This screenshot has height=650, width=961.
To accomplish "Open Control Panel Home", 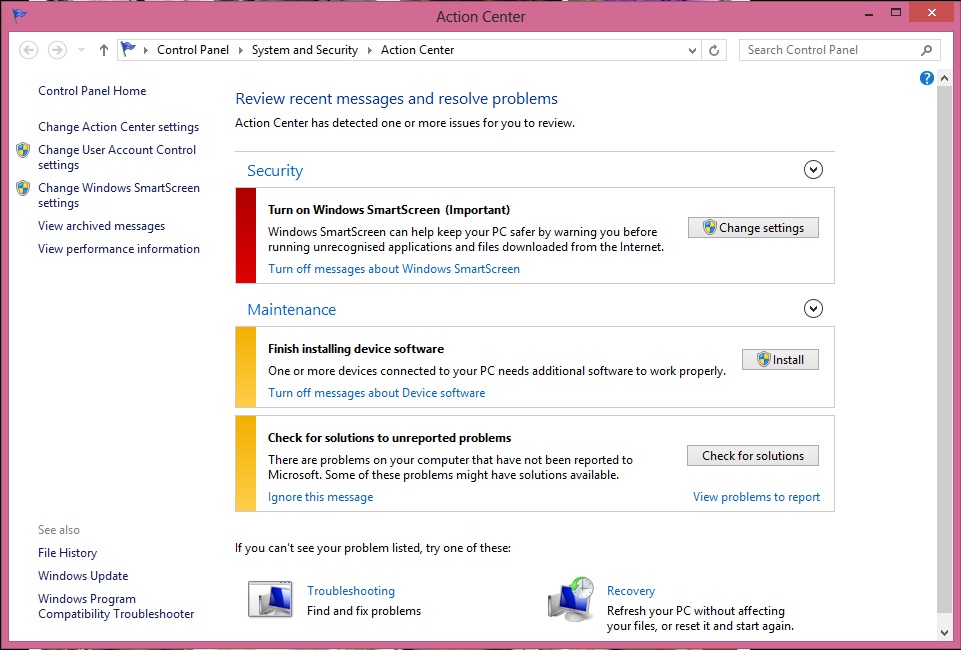I will 92,91.
